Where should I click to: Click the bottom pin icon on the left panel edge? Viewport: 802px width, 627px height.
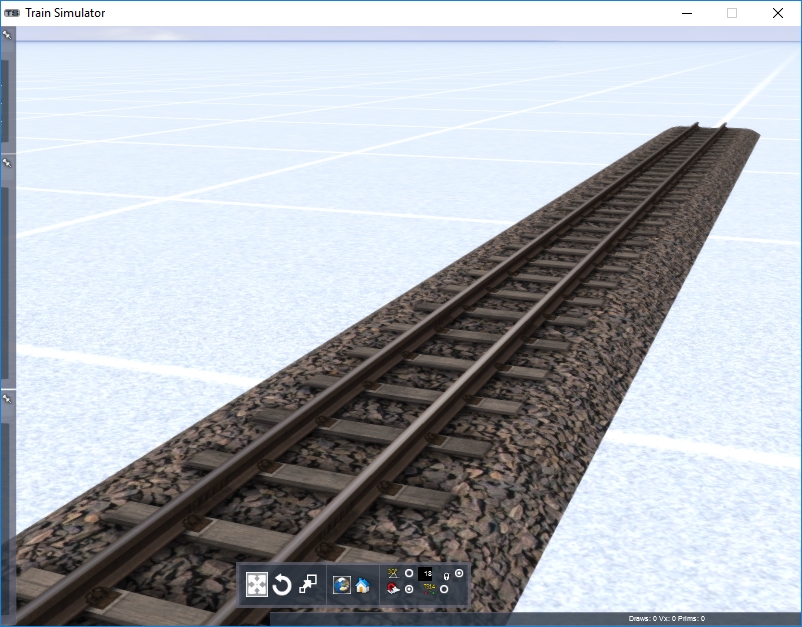pos(7,398)
